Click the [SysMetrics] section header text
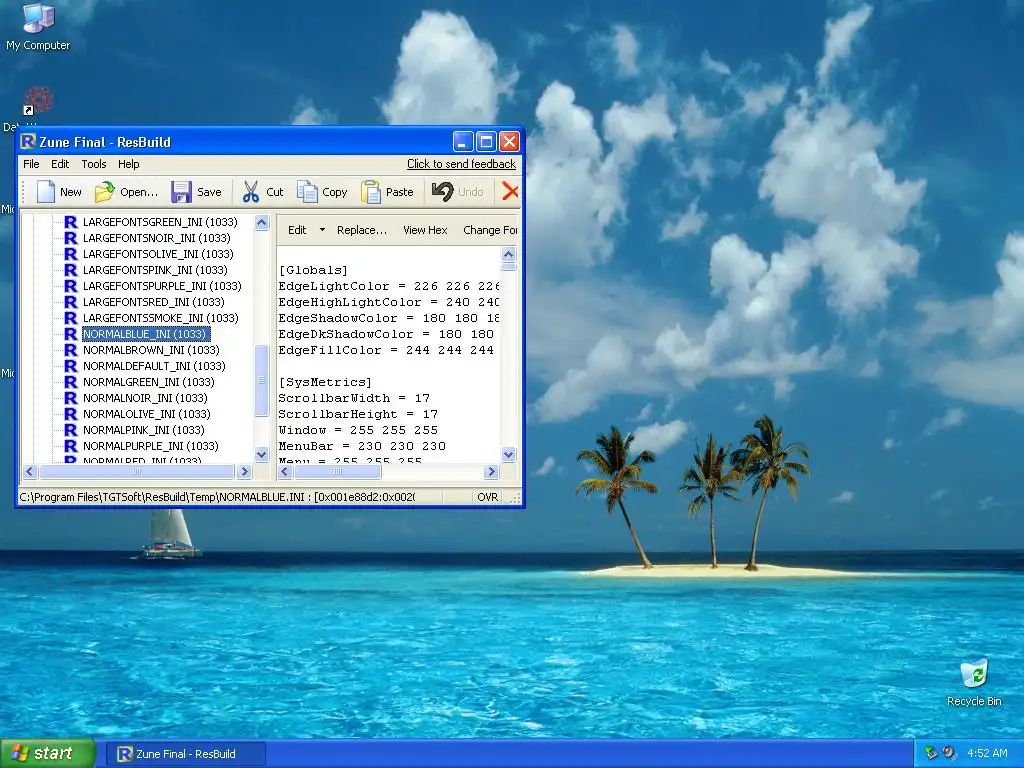1024x768 pixels. coord(325,382)
